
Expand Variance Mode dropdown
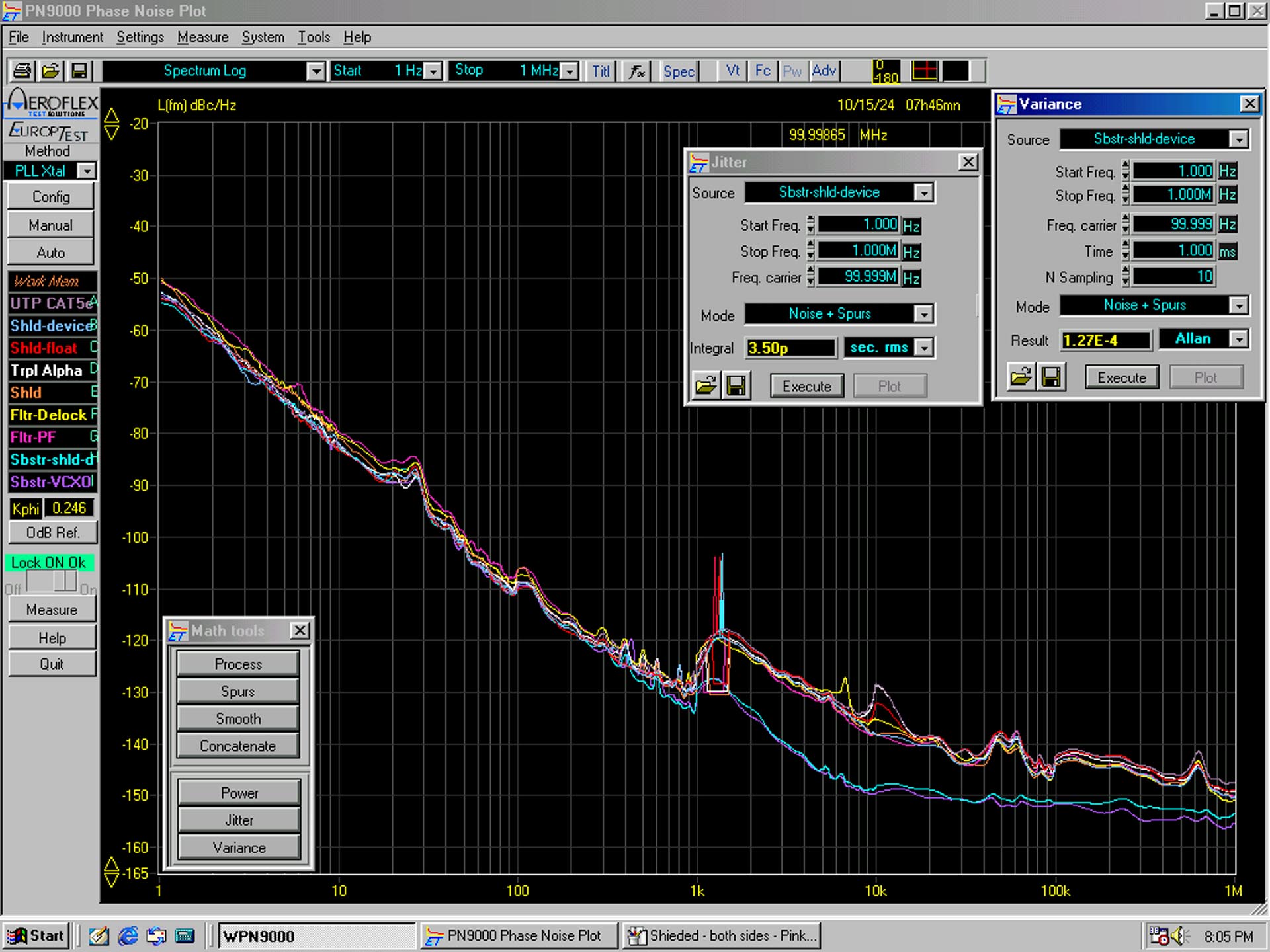pos(1239,305)
